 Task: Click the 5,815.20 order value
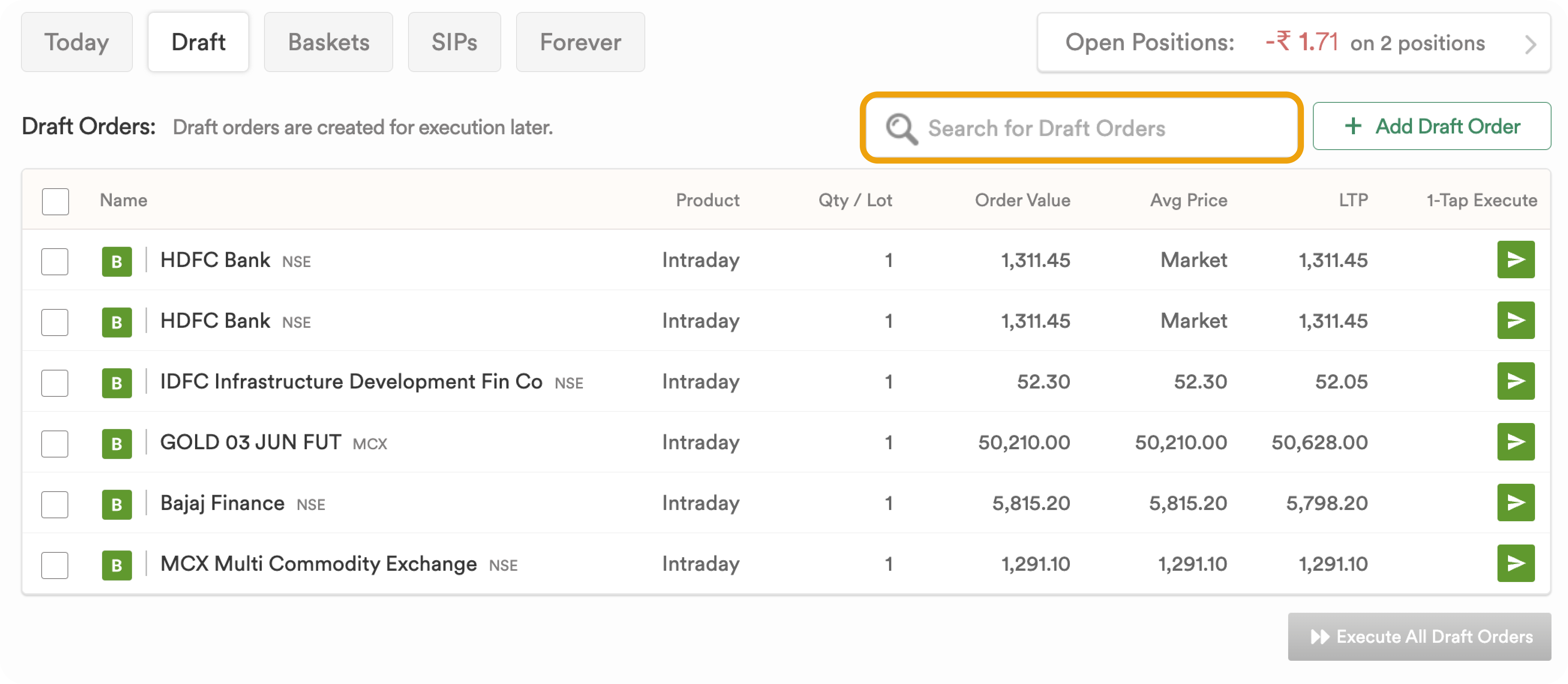tap(1031, 503)
